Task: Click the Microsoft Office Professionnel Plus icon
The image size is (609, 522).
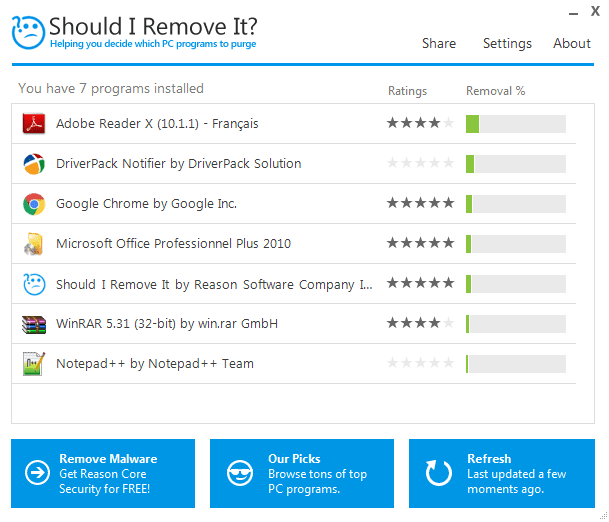Action: (34, 244)
